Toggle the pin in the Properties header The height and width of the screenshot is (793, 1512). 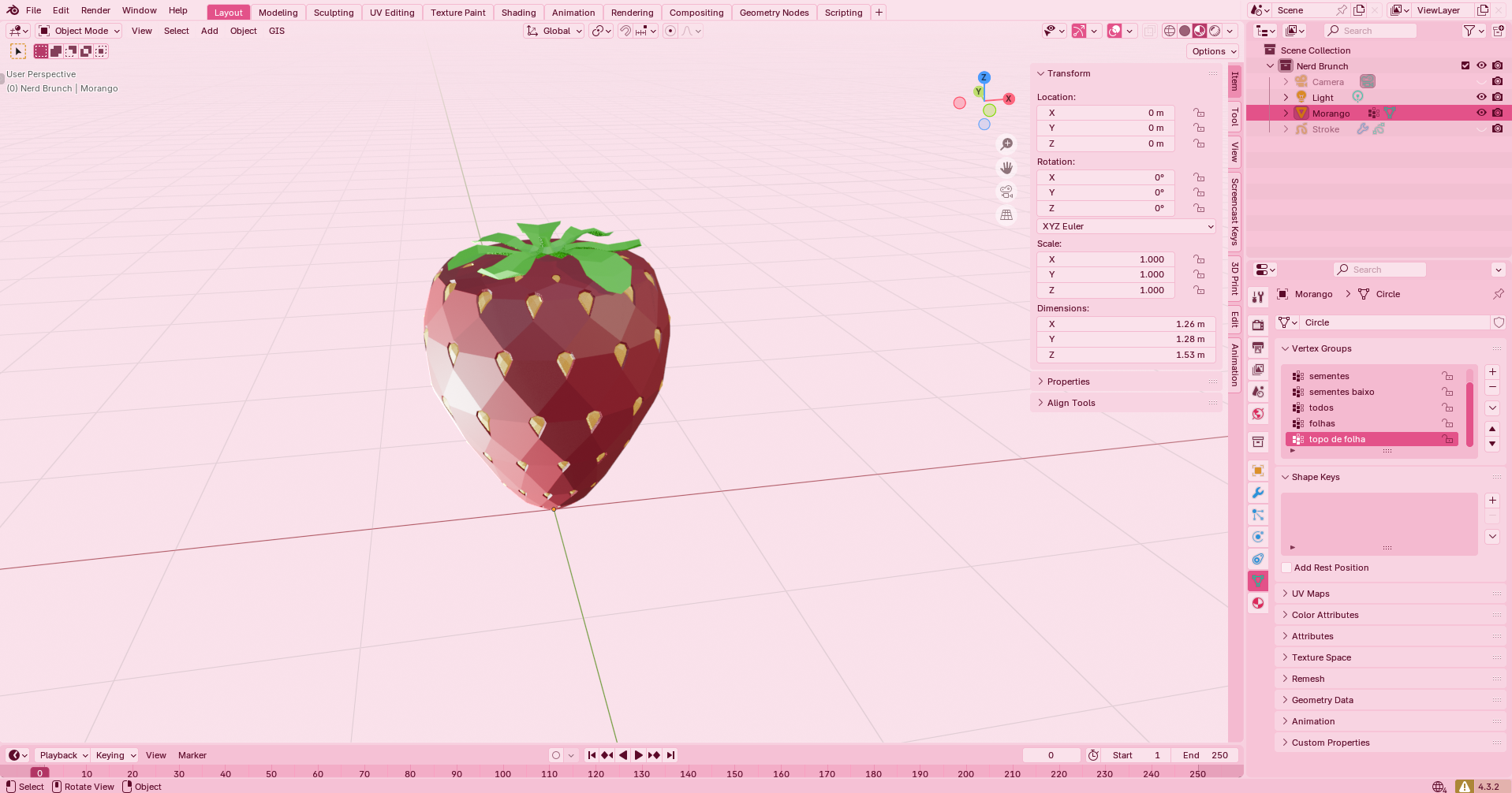pyautogui.click(x=1498, y=294)
